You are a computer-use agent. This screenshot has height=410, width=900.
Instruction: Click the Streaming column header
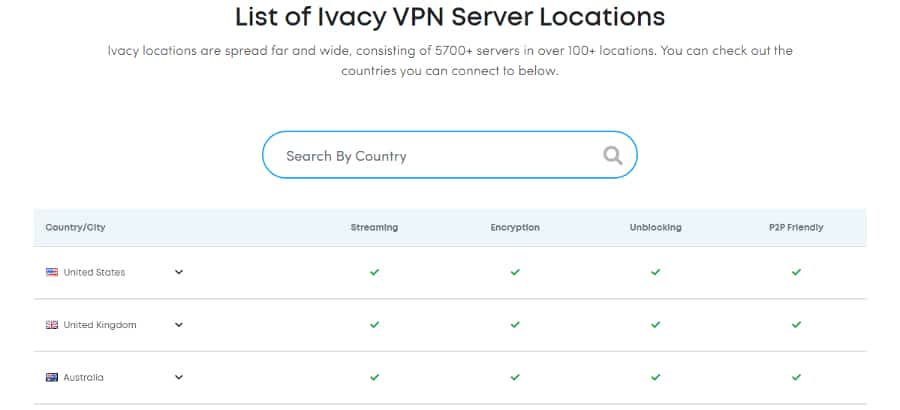tap(374, 228)
